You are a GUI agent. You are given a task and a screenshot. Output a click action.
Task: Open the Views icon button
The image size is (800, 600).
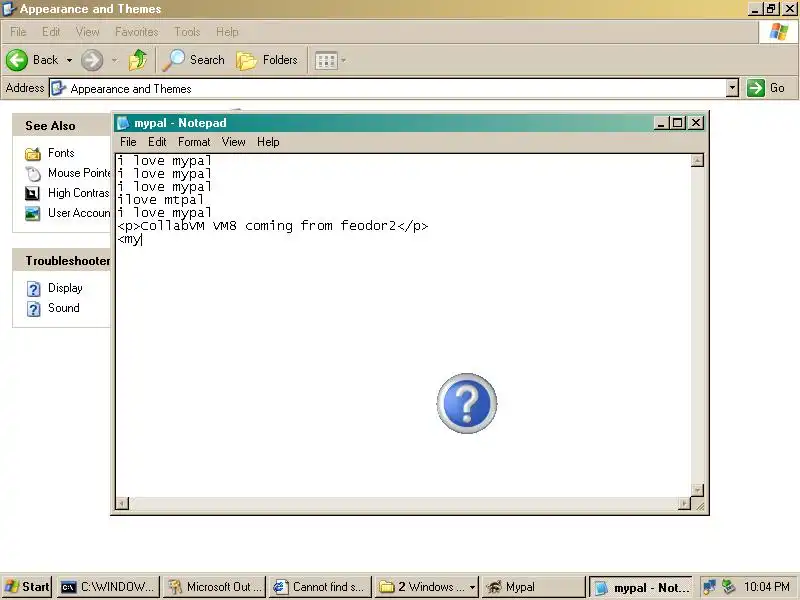tap(326, 61)
